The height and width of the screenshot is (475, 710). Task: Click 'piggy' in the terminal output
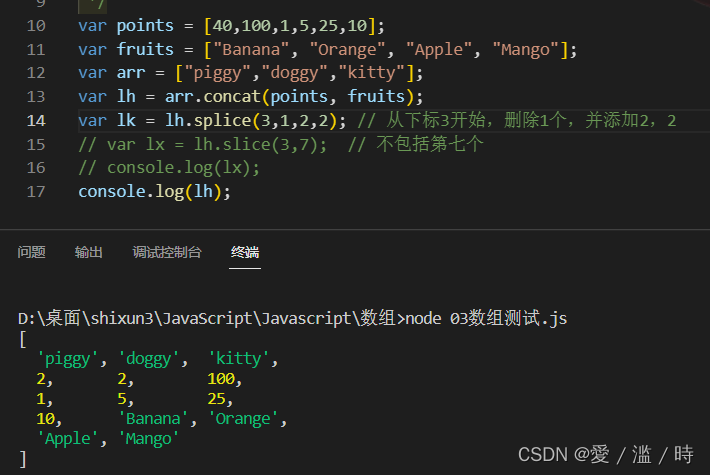pyautogui.click(x=67, y=359)
